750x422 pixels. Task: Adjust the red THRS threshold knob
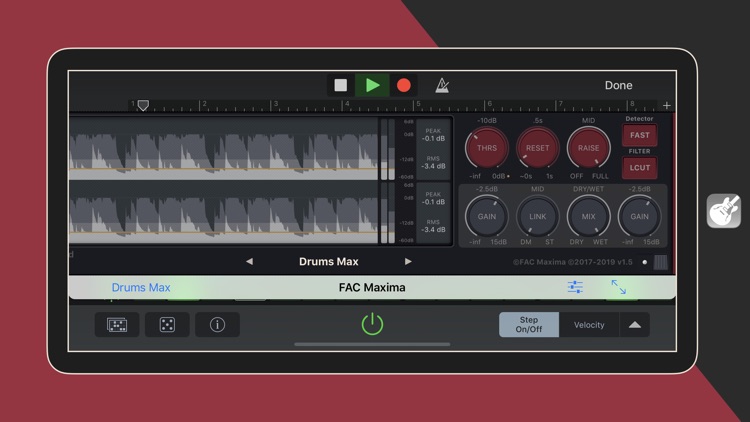(486, 148)
